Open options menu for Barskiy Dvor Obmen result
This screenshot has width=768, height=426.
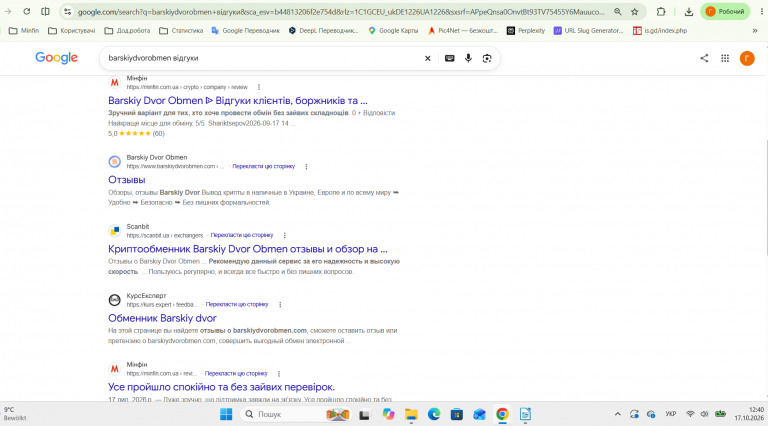pyautogui.click(x=306, y=166)
